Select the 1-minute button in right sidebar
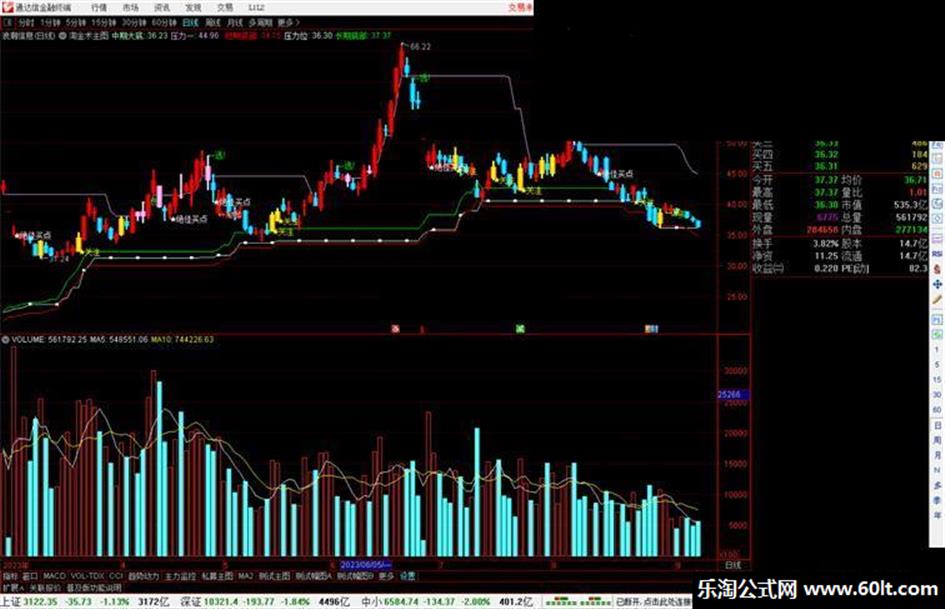The image size is (945, 609). [937, 350]
